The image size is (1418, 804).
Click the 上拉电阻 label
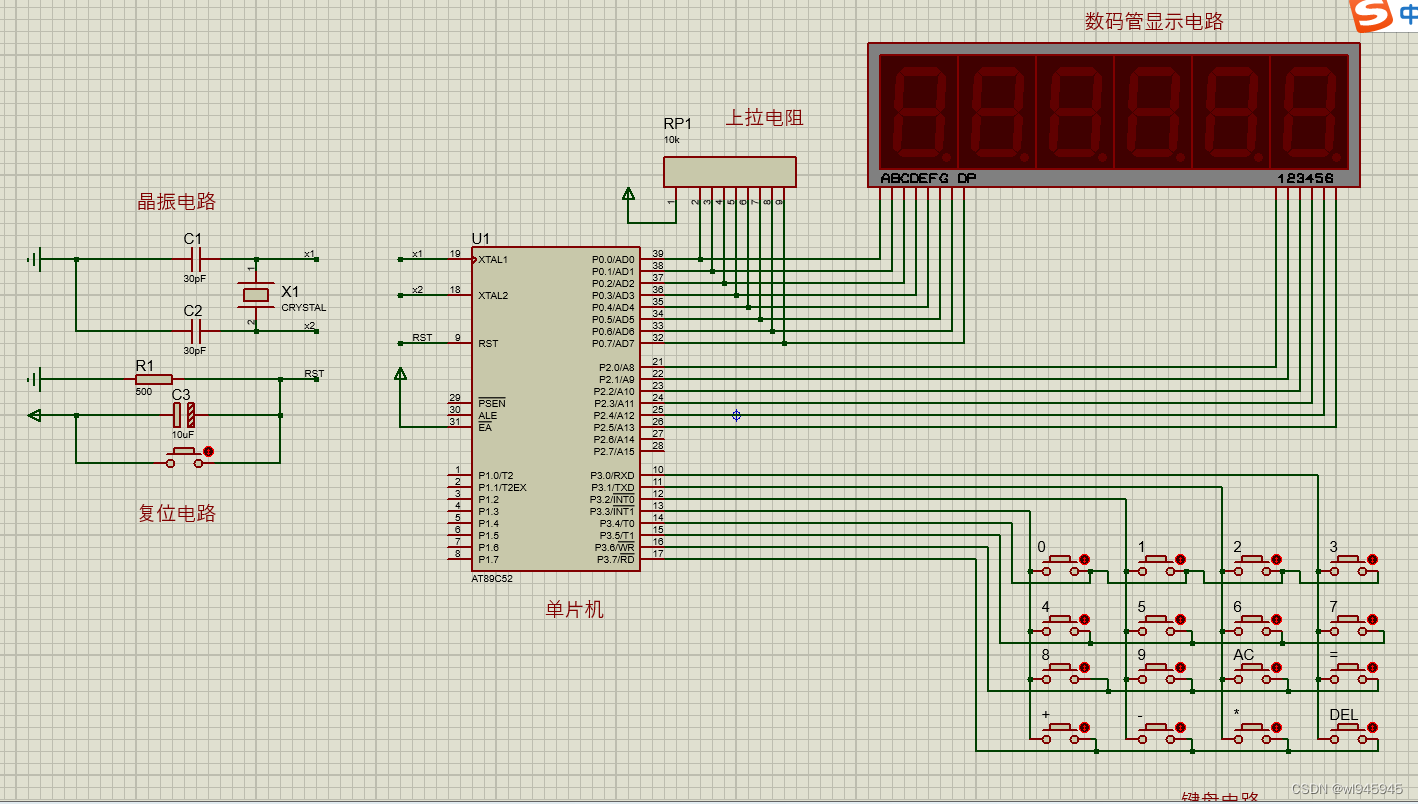764,118
